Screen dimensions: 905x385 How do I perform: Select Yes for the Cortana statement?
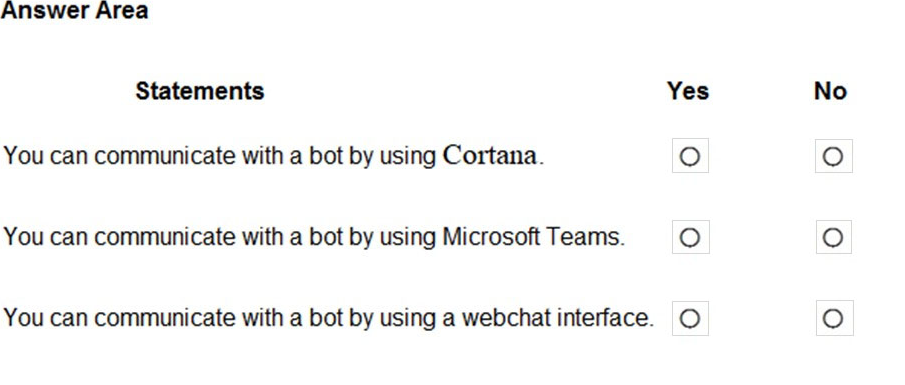690,156
